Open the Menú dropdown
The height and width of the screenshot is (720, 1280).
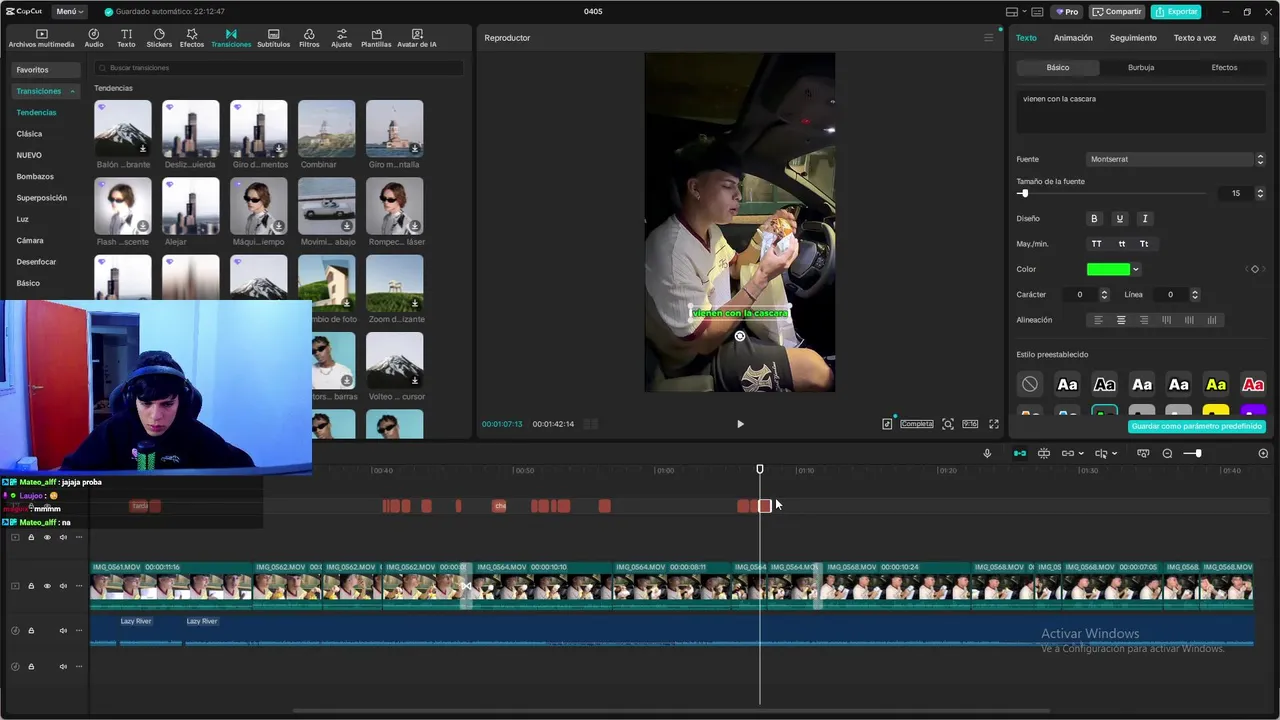point(69,12)
